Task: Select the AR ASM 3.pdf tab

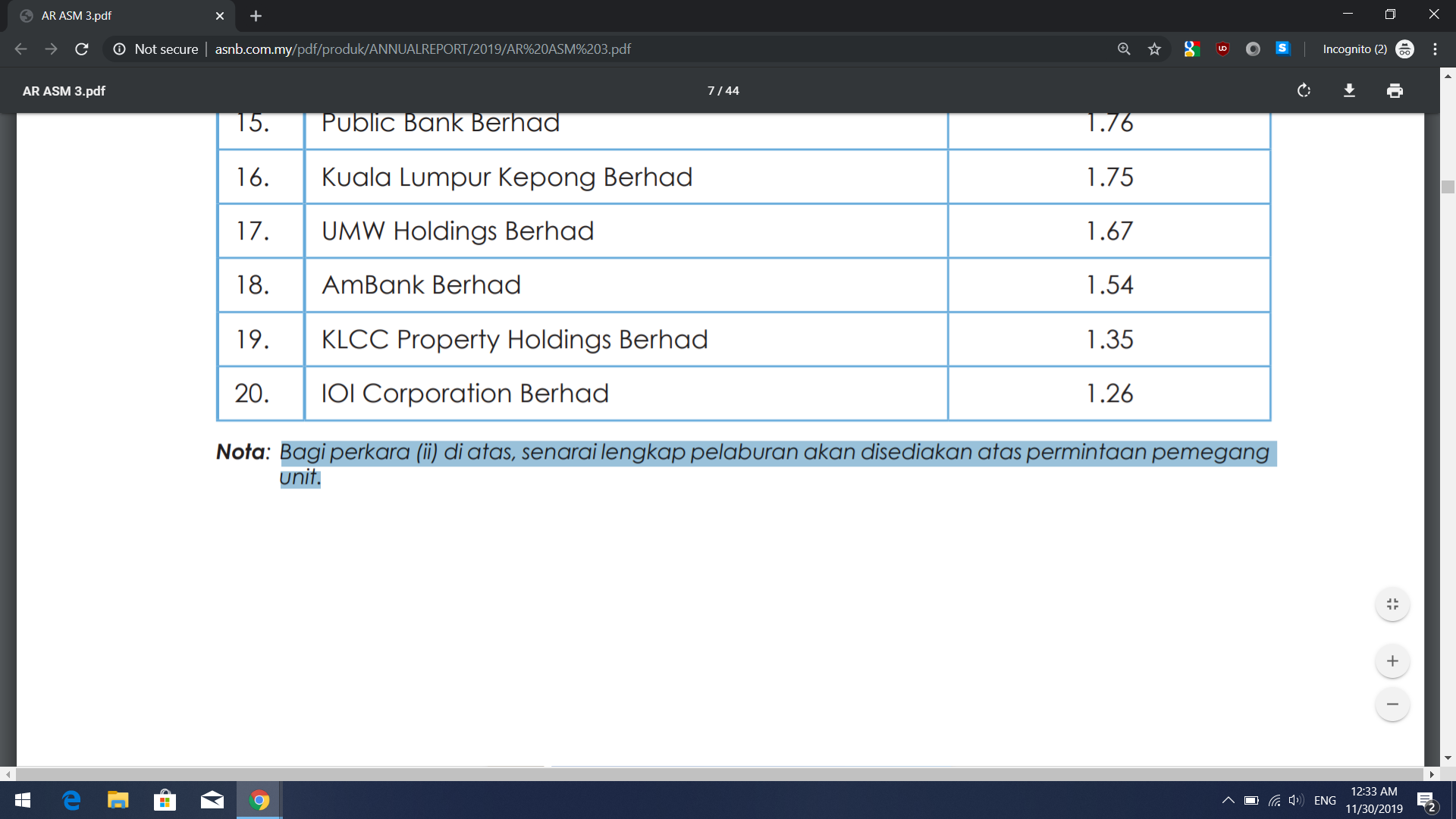Action: click(121, 15)
